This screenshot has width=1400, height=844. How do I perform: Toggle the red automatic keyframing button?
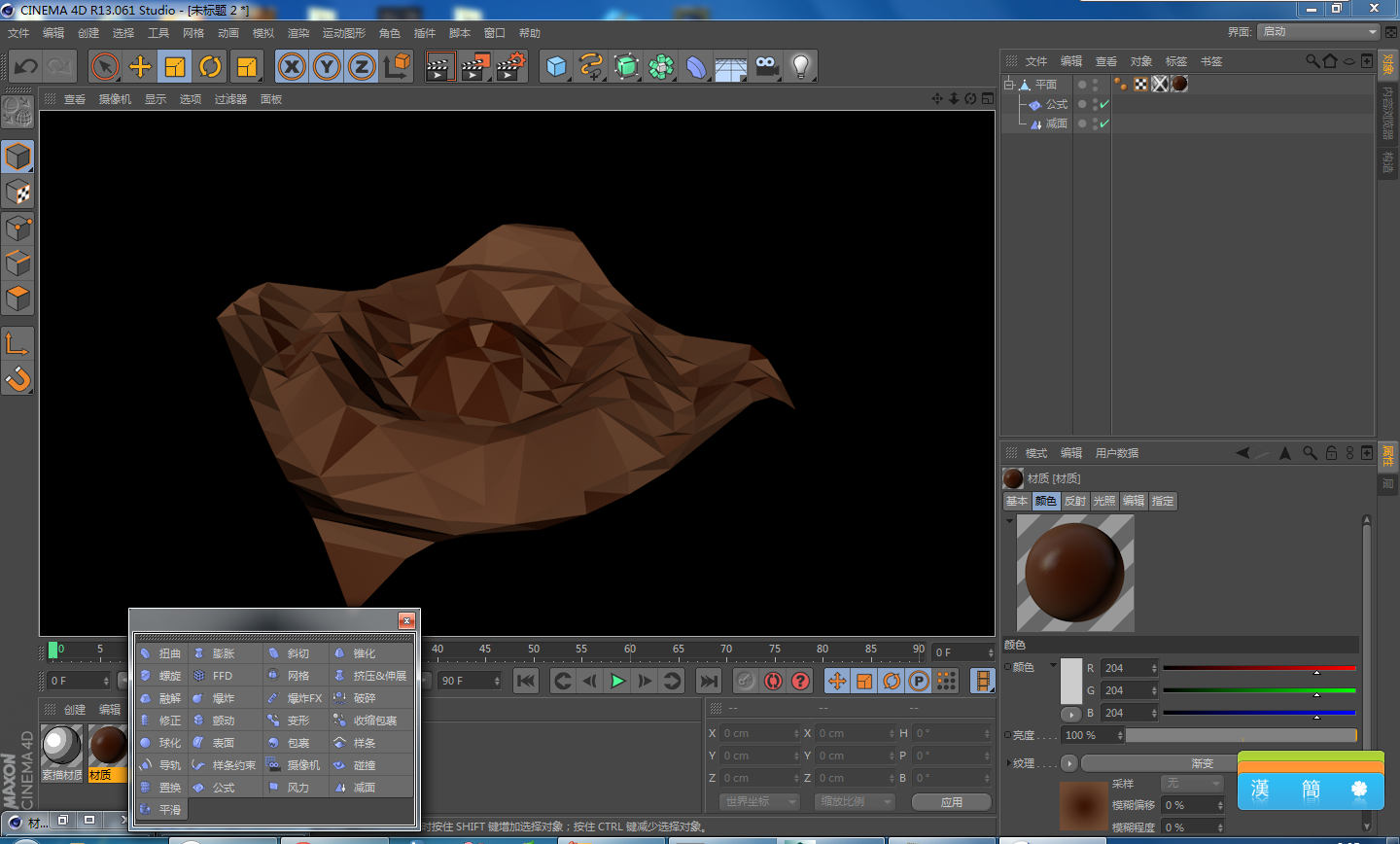773,681
